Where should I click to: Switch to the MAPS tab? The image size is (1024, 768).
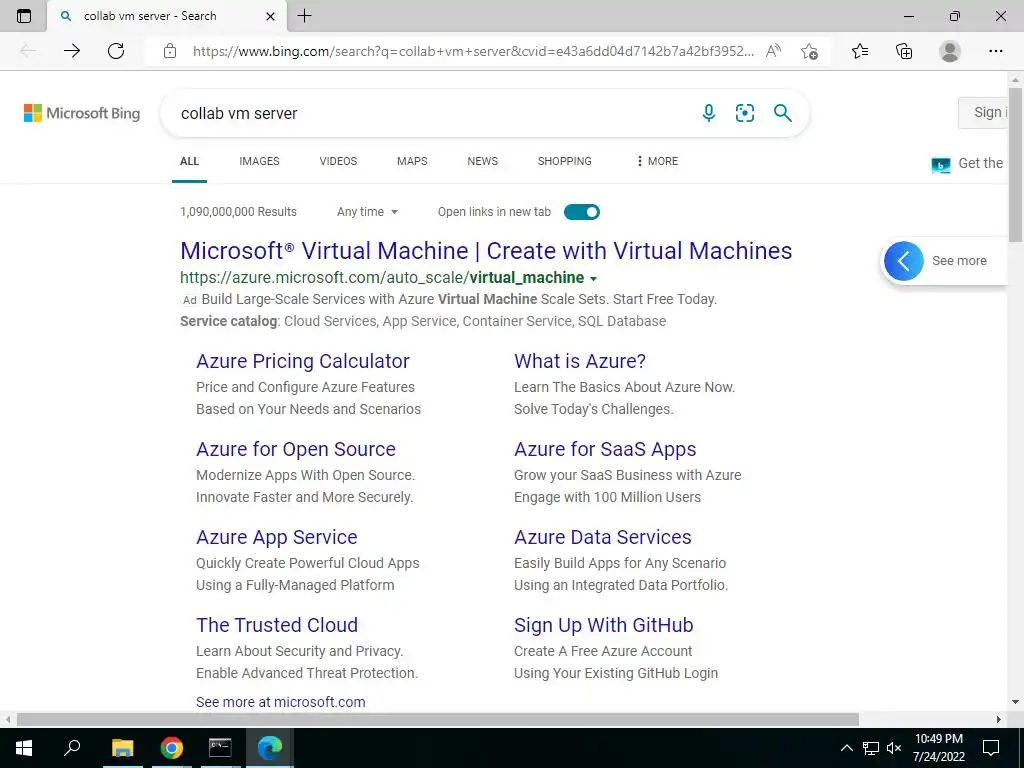click(412, 161)
